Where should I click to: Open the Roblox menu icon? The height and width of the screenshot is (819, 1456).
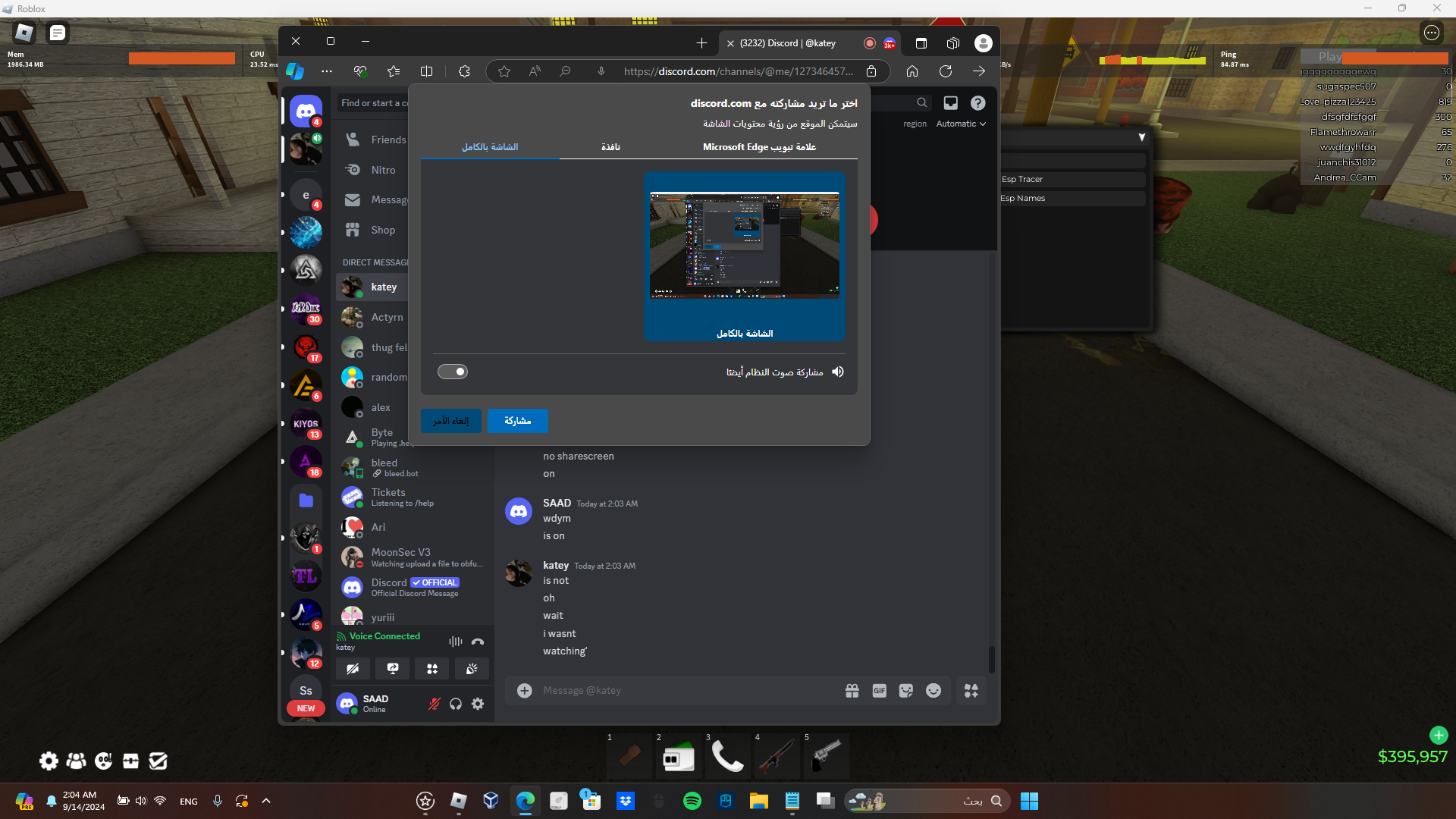[x=24, y=33]
